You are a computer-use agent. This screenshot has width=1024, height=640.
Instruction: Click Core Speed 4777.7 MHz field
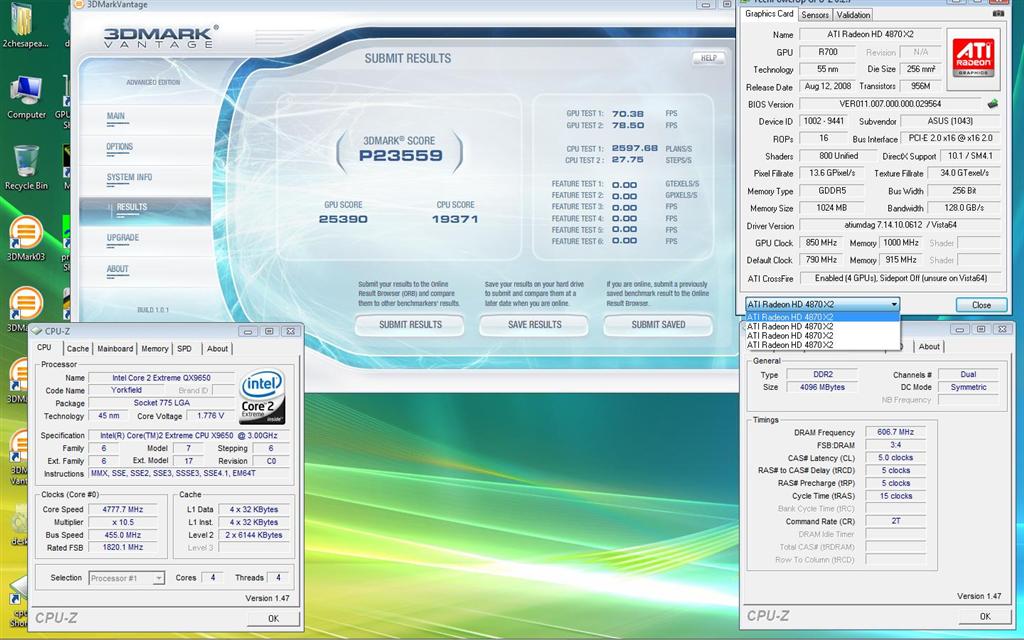(123, 509)
